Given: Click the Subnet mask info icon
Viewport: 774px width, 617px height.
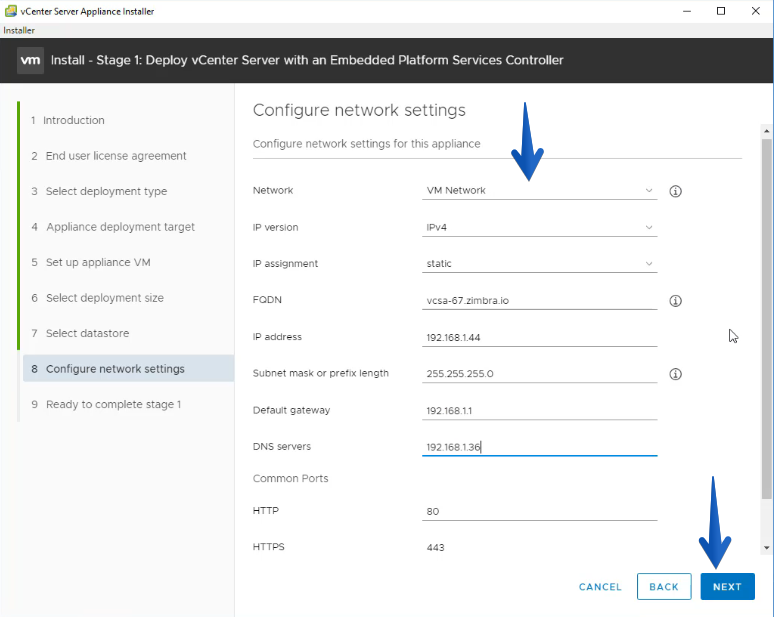Looking at the screenshot, I should 675,374.
